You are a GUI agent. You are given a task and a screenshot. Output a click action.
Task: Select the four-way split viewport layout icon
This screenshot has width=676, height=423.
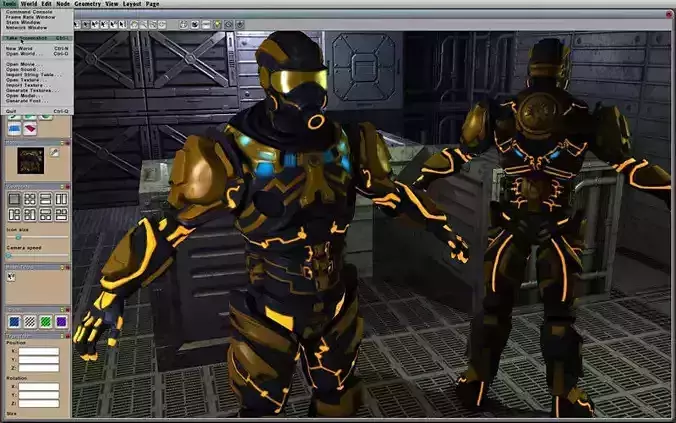coord(30,199)
